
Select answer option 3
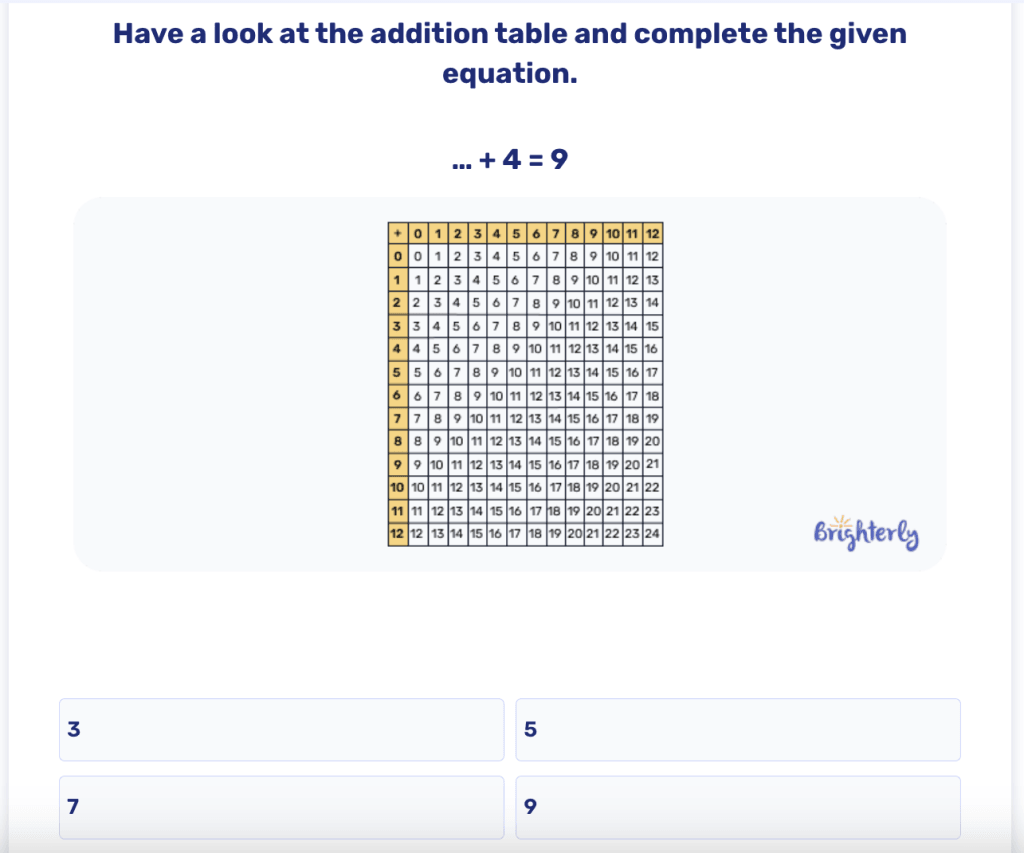[x=281, y=729]
